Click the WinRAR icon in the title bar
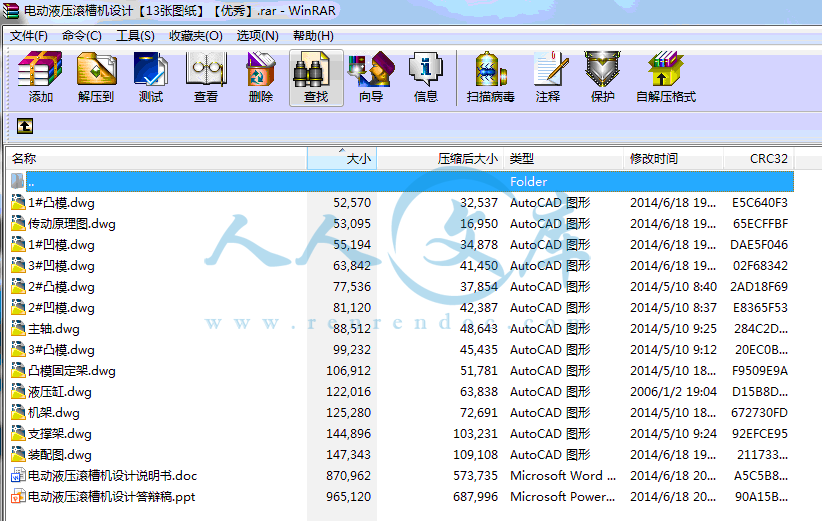 [10, 10]
